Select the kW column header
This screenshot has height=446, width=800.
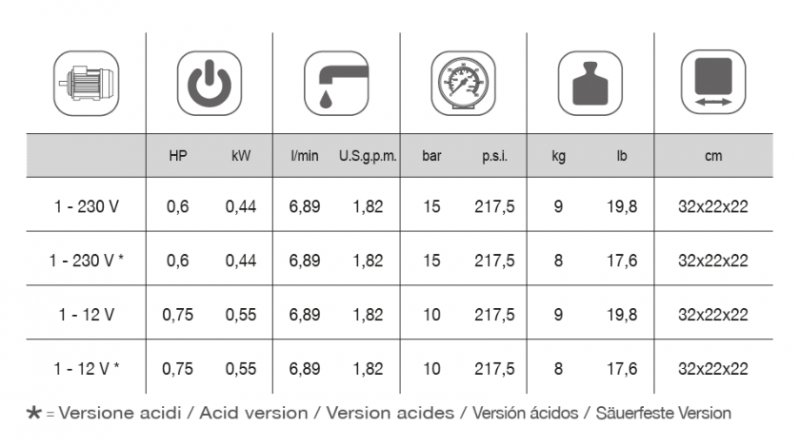[241, 156]
